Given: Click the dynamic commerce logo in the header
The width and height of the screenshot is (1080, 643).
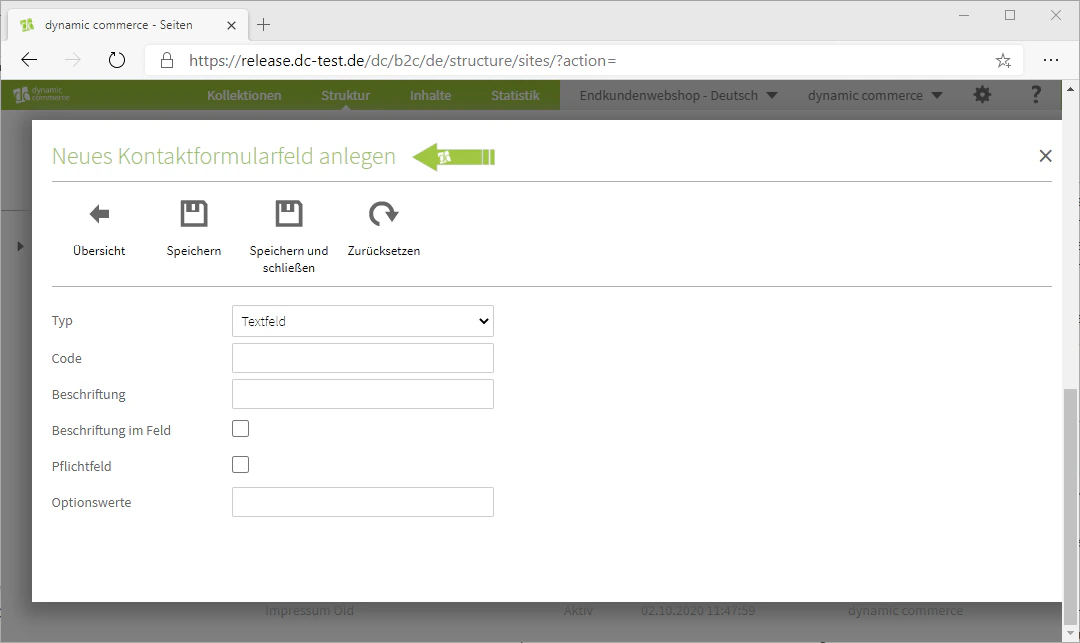Looking at the screenshot, I should click(41, 94).
